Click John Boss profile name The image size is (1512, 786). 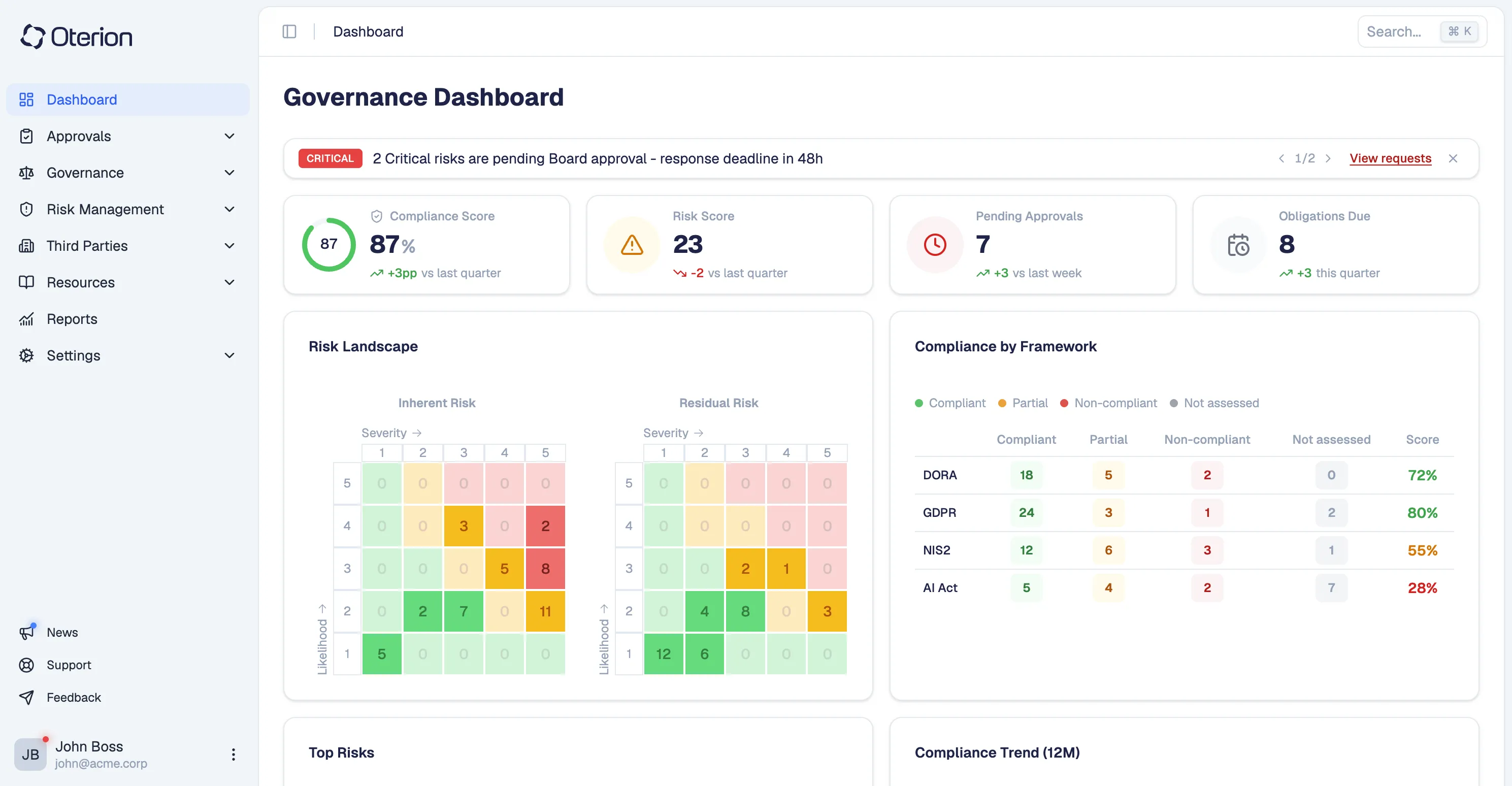[89, 746]
